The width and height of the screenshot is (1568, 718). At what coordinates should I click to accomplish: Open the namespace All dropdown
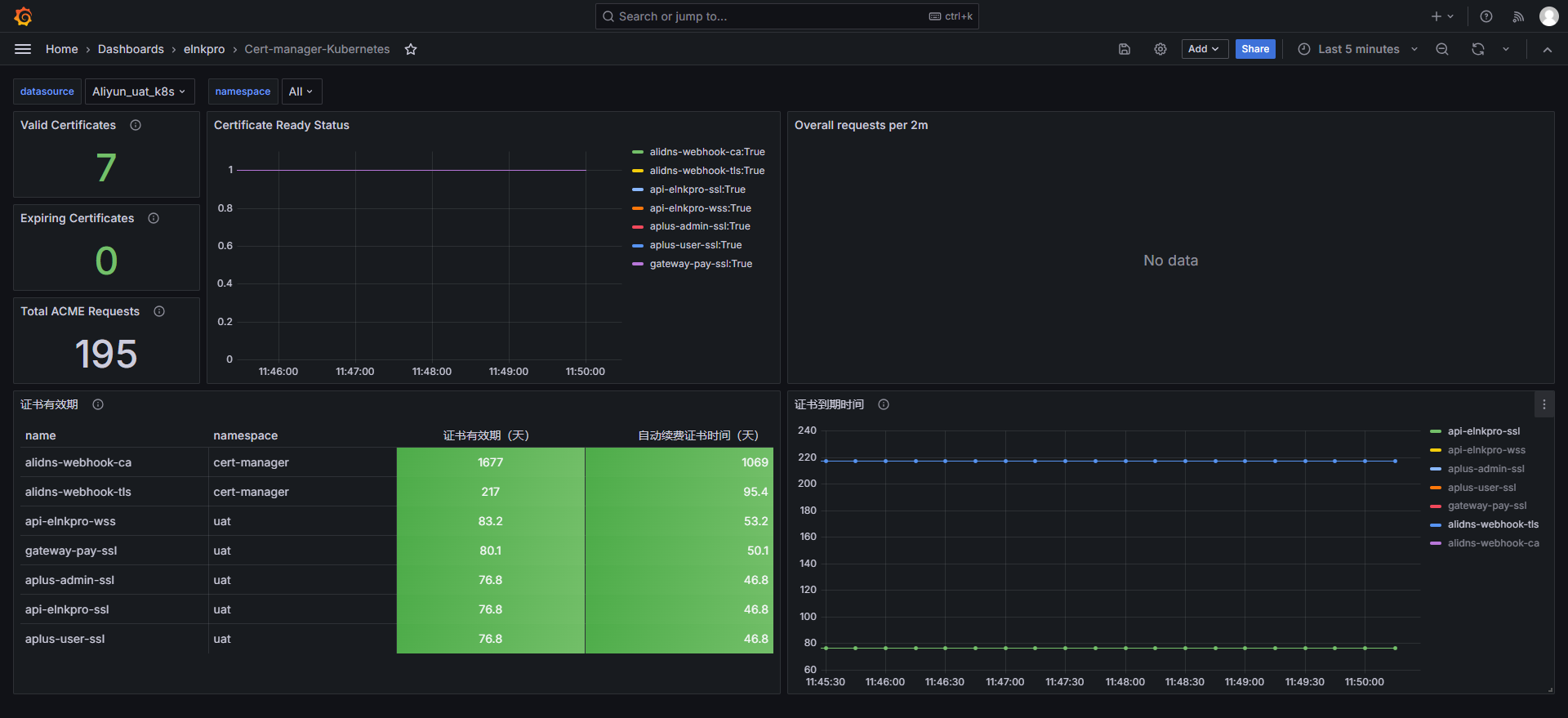click(x=301, y=91)
